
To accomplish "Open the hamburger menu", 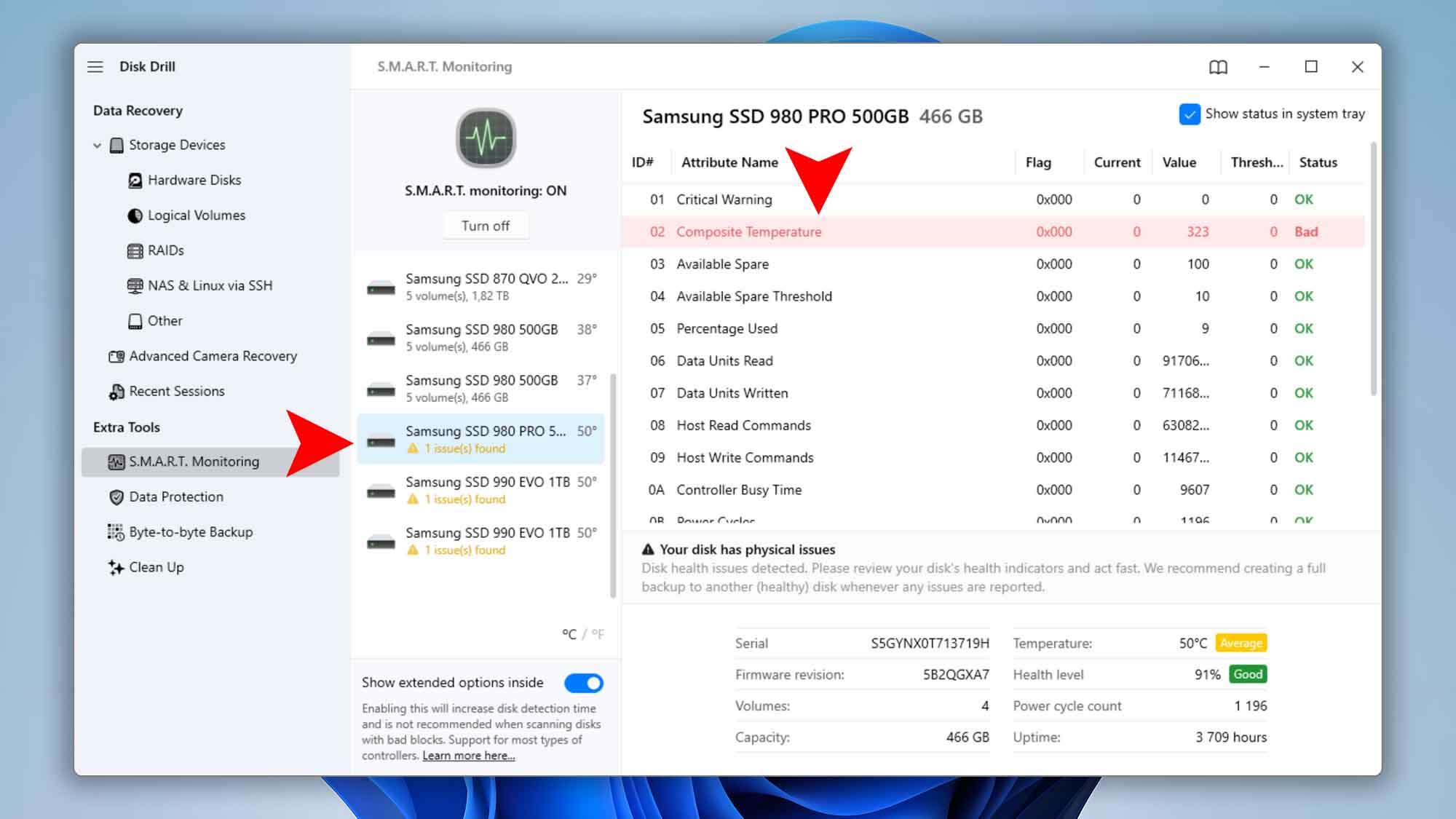I will [95, 66].
